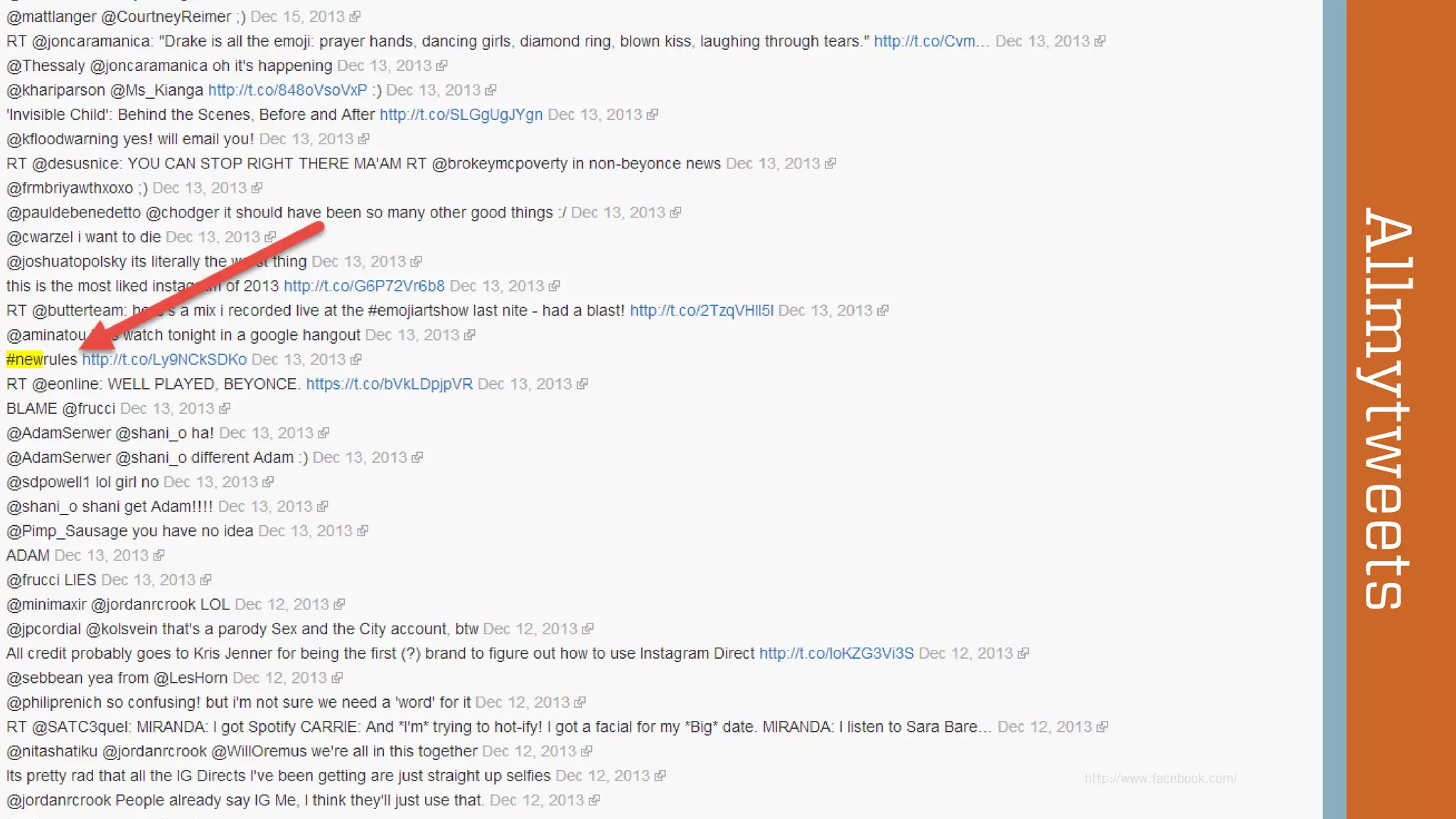The width and height of the screenshot is (1456, 819).
Task: Open http://t.co/2TzqVHIl5I mix link
Action: 702,311
